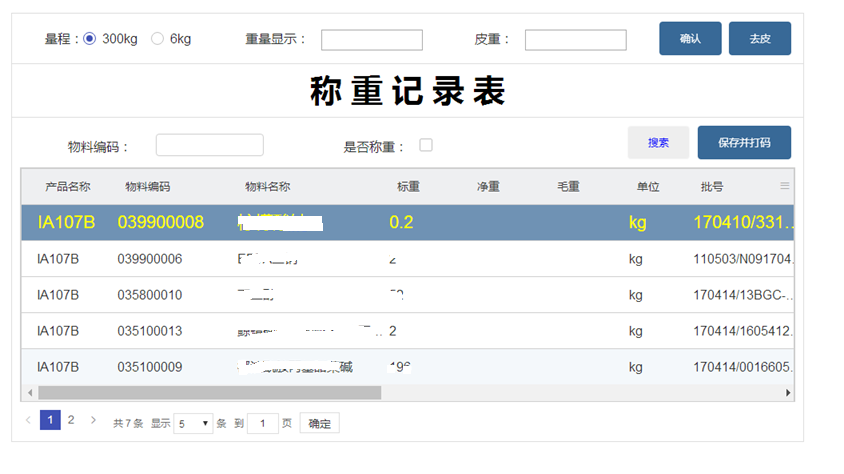Click the 确认 button
Screen dimensions: 844x474
coord(690,39)
